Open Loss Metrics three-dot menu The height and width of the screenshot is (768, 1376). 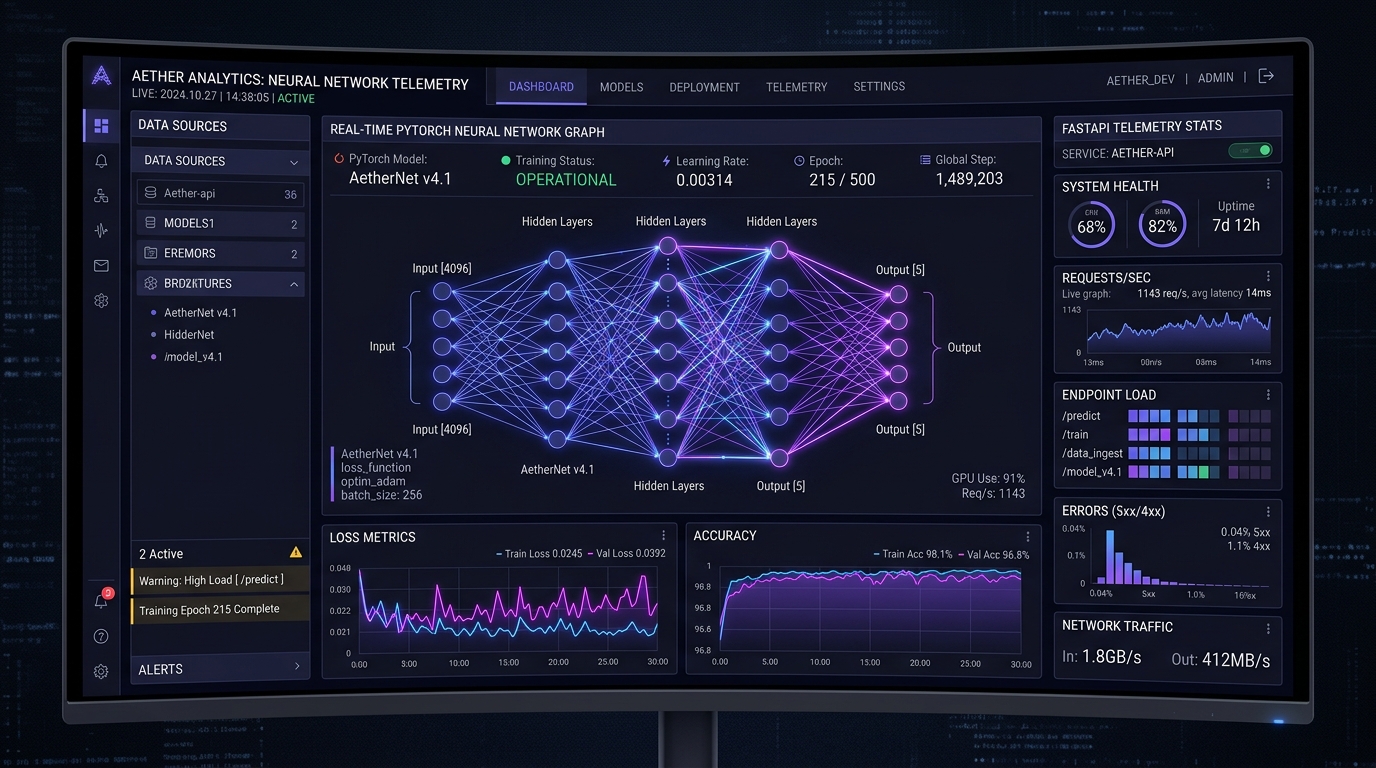click(x=663, y=536)
